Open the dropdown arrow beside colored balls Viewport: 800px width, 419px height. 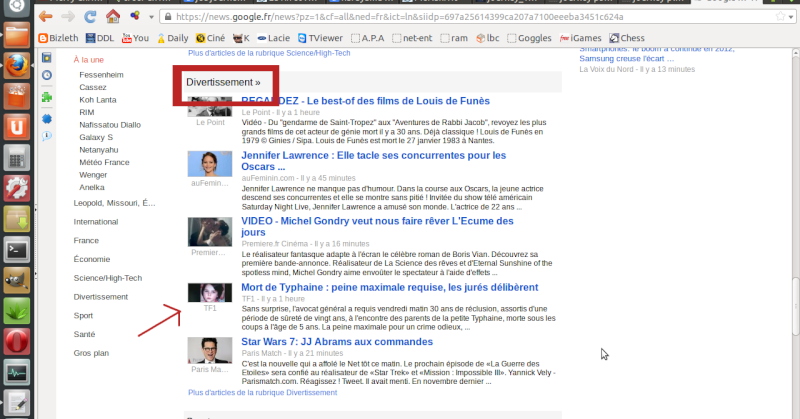pyautogui.click(x=152, y=17)
